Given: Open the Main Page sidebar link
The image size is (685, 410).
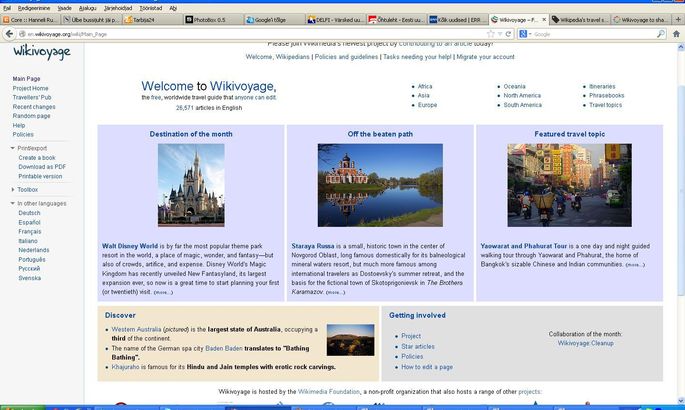Looking at the screenshot, I should [26, 79].
